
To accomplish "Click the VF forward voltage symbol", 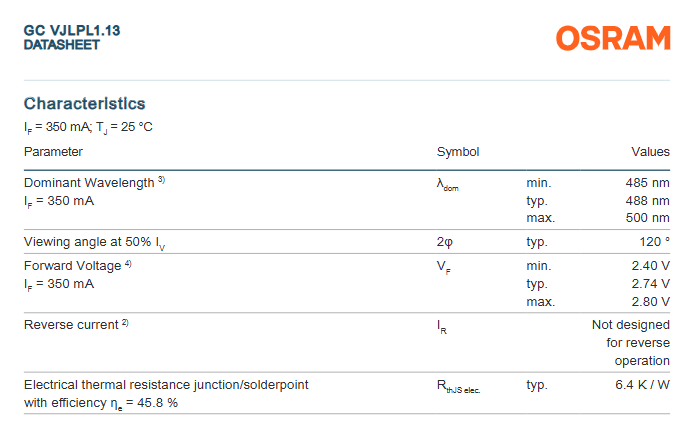I will pos(445,267).
